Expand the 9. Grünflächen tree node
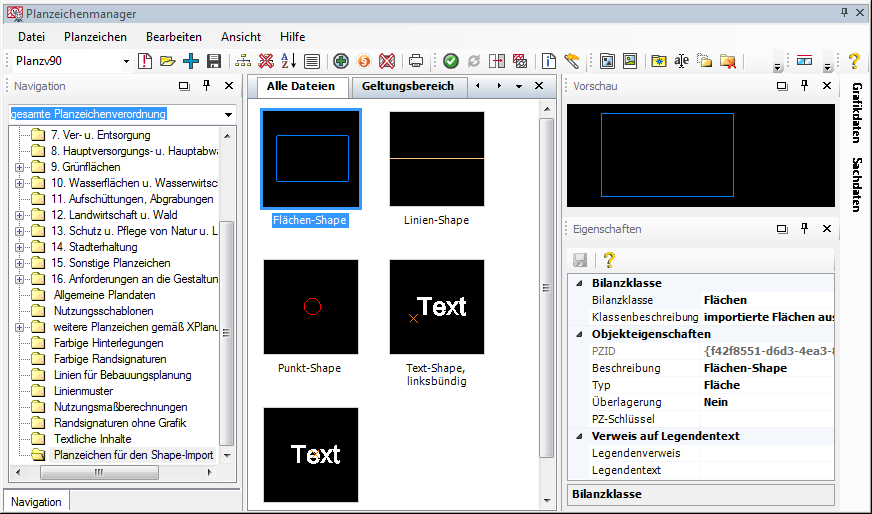This screenshot has height=514, width=872. (x=19, y=167)
